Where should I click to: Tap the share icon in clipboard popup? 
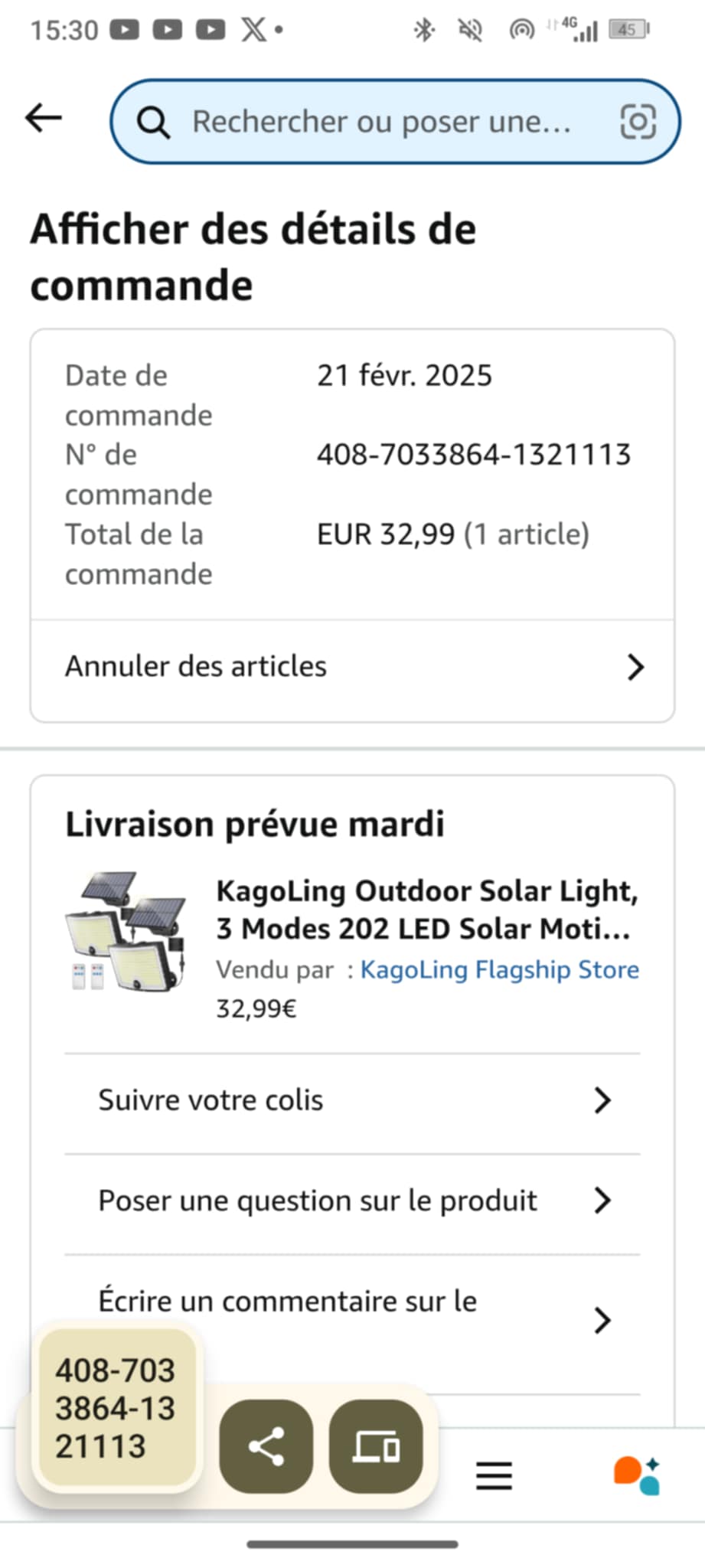[266, 1446]
